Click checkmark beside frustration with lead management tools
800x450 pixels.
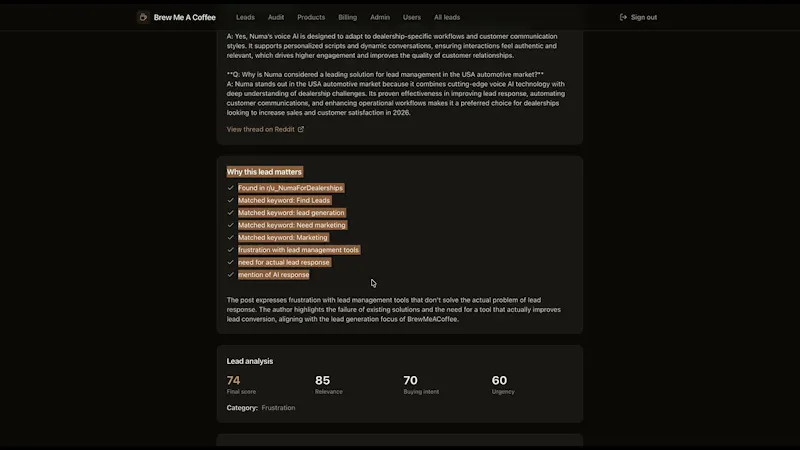(231, 249)
